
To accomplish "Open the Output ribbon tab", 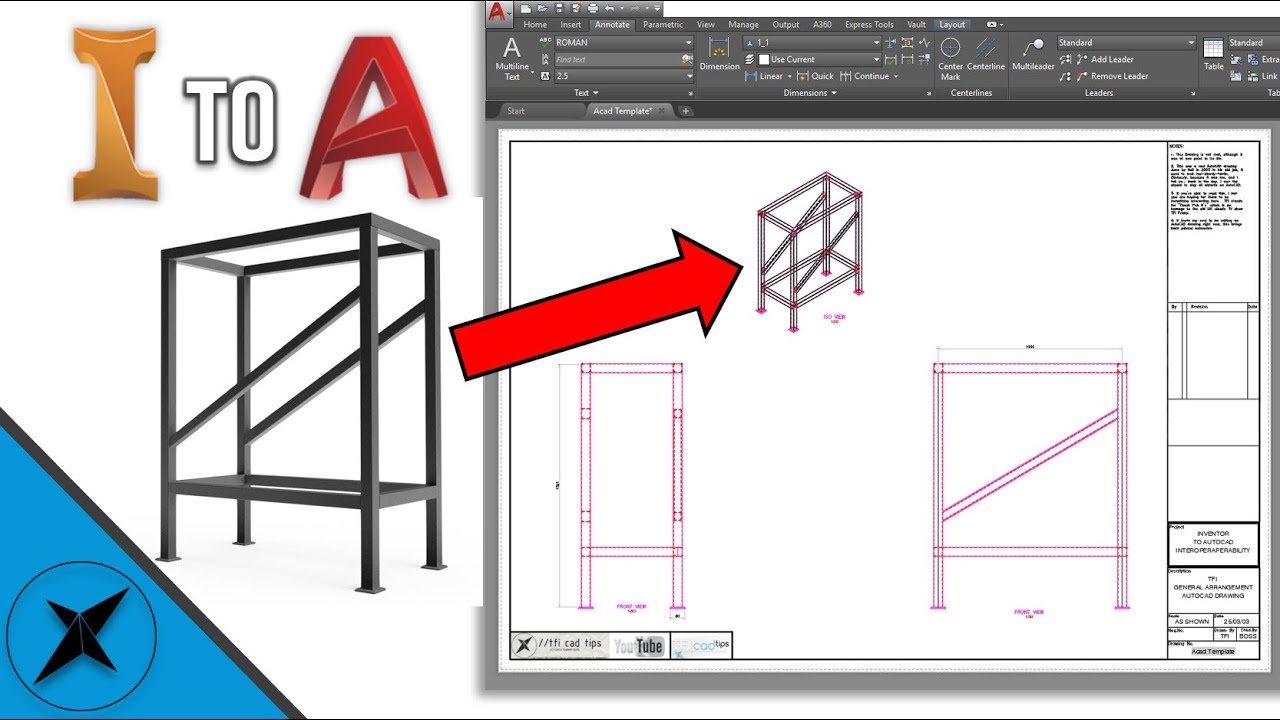I will tap(786, 24).
